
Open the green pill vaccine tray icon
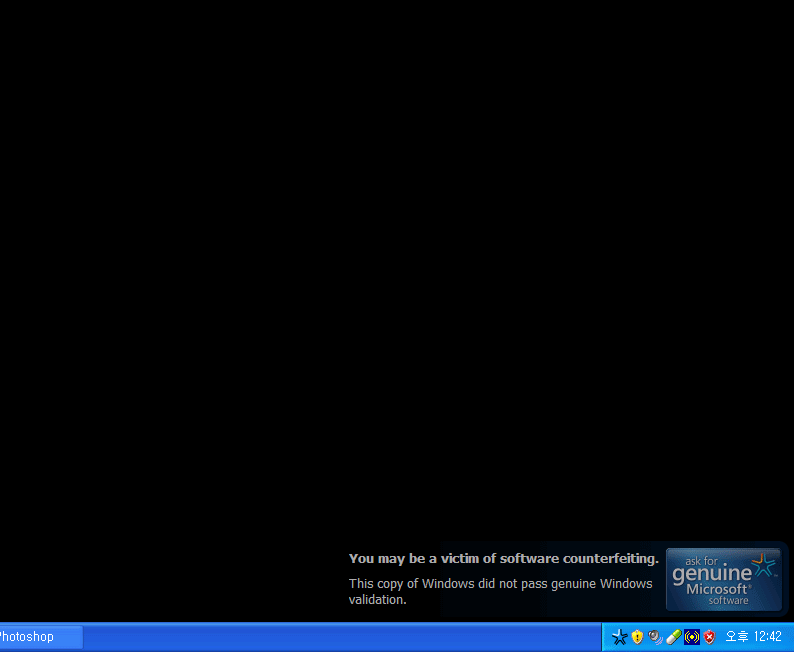673,637
